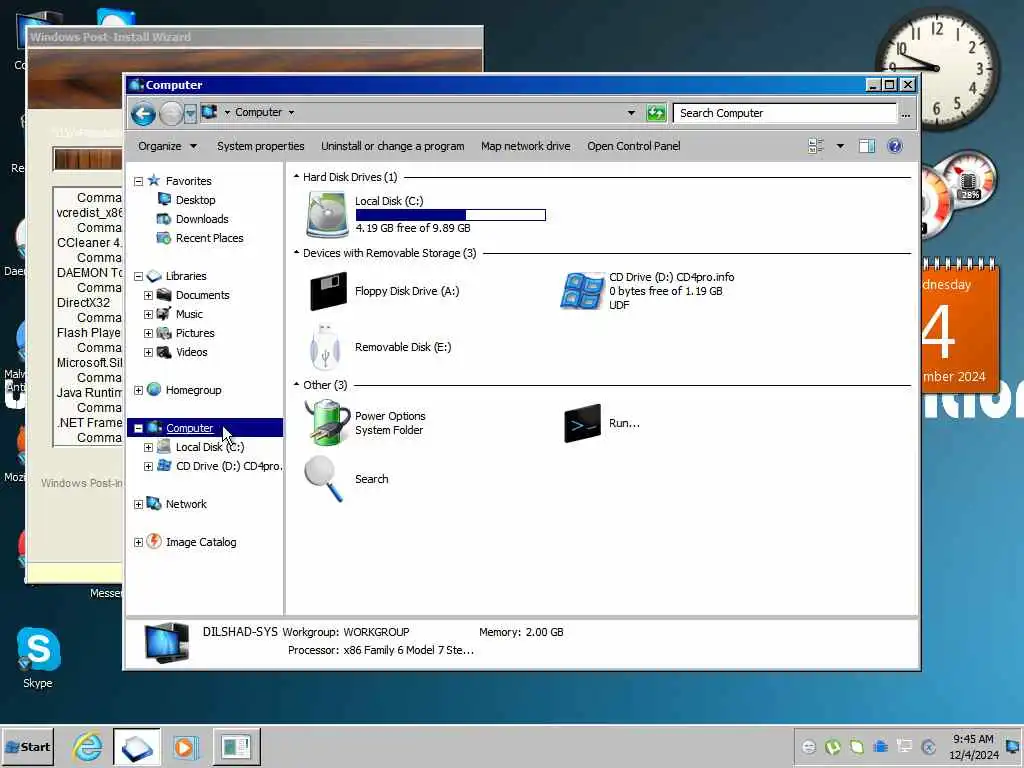
Task: Expand the Computer breadcrumb arrow in address bar
Action: (x=291, y=112)
